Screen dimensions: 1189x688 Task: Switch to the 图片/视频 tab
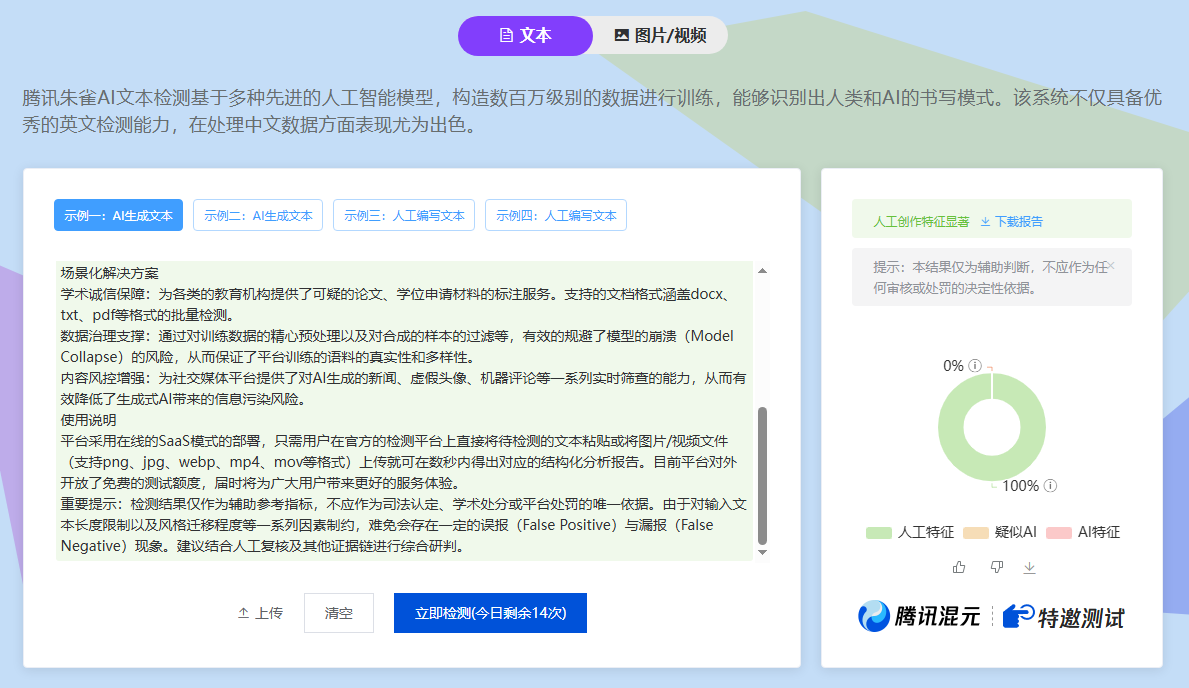tap(660, 35)
